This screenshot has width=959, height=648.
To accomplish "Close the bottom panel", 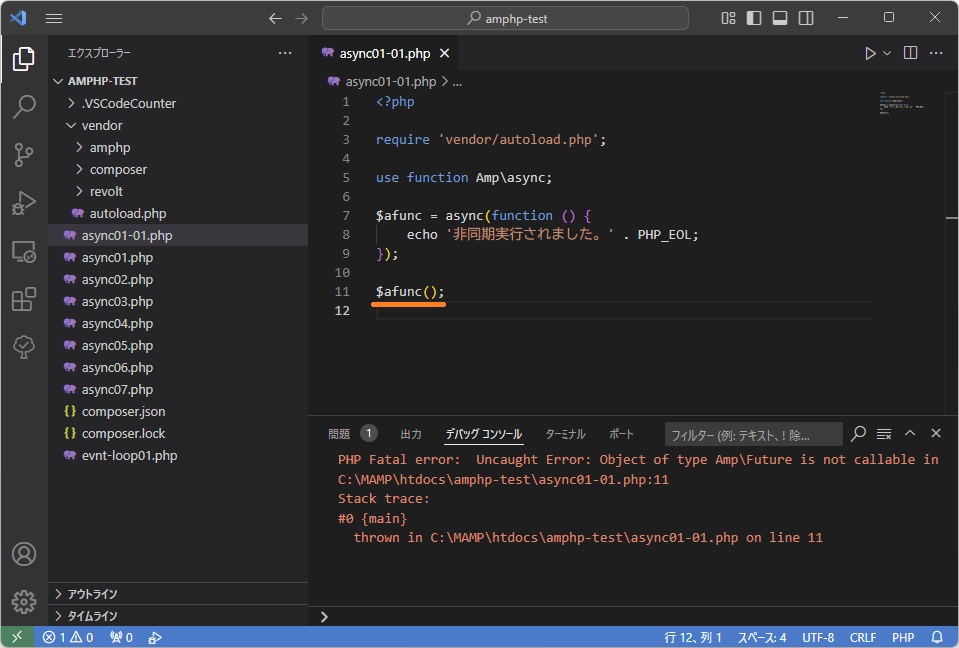I will [936, 433].
